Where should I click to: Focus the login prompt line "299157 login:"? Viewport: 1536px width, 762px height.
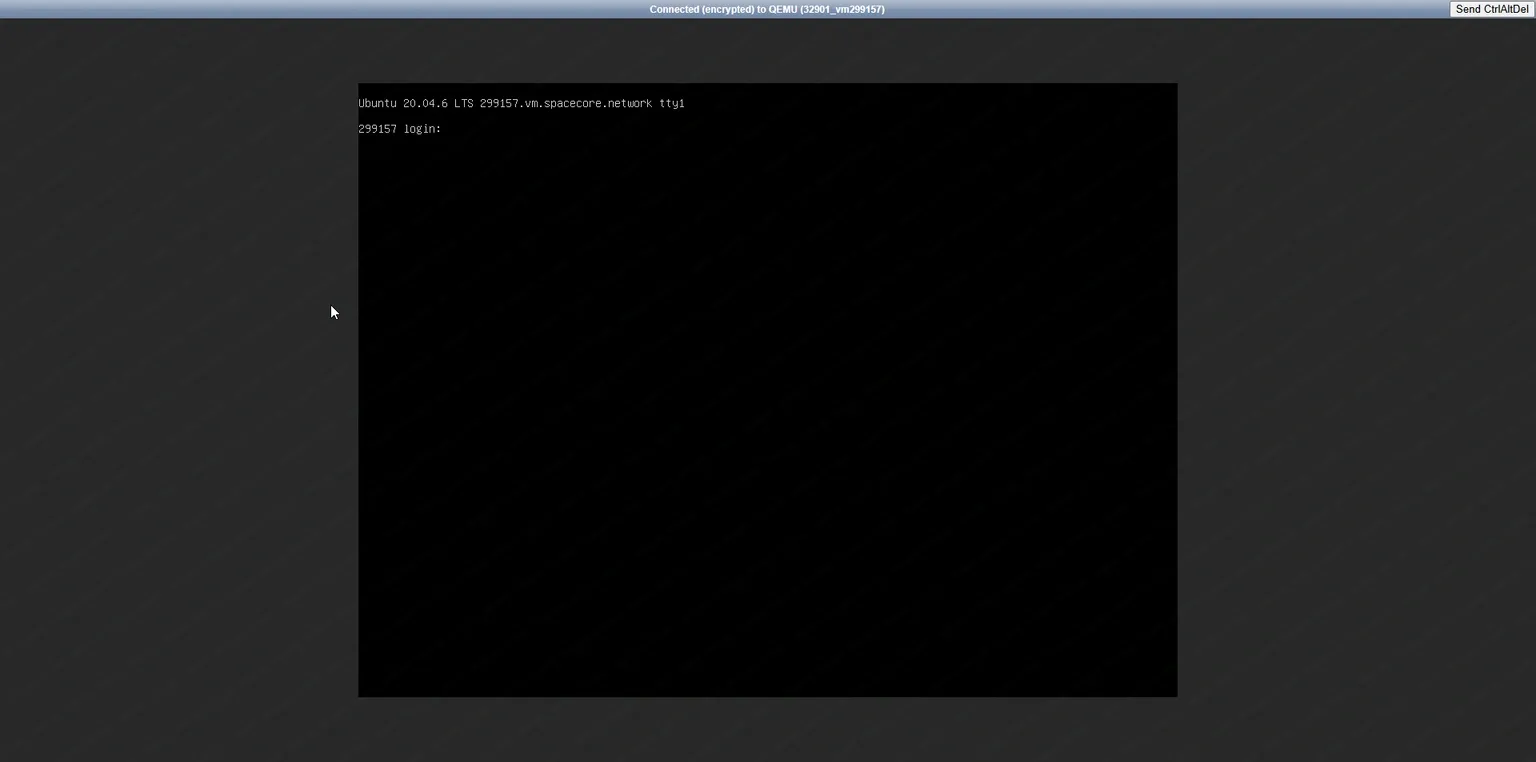click(x=400, y=129)
